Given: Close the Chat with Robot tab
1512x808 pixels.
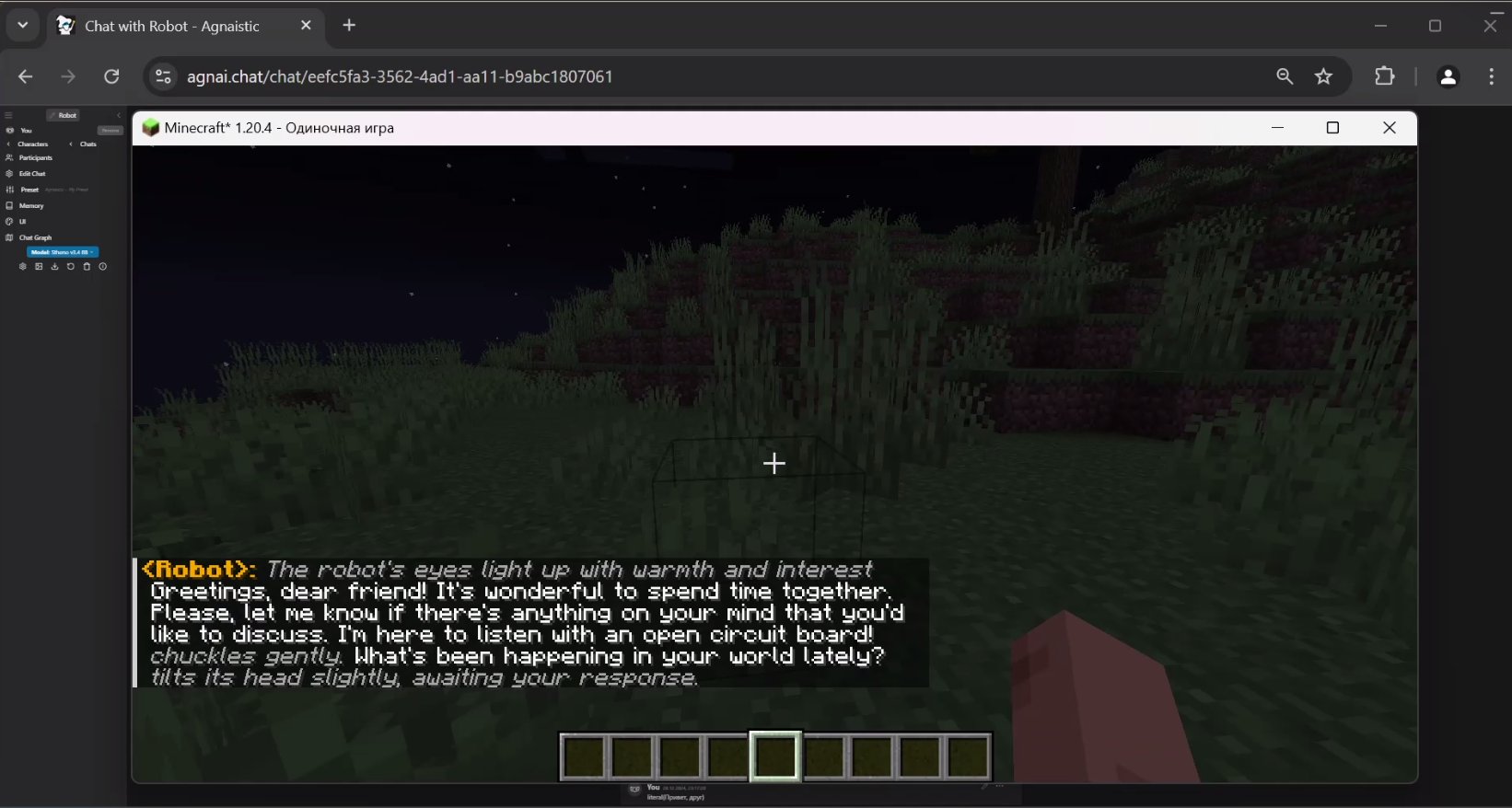Looking at the screenshot, I should [x=307, y=26].
